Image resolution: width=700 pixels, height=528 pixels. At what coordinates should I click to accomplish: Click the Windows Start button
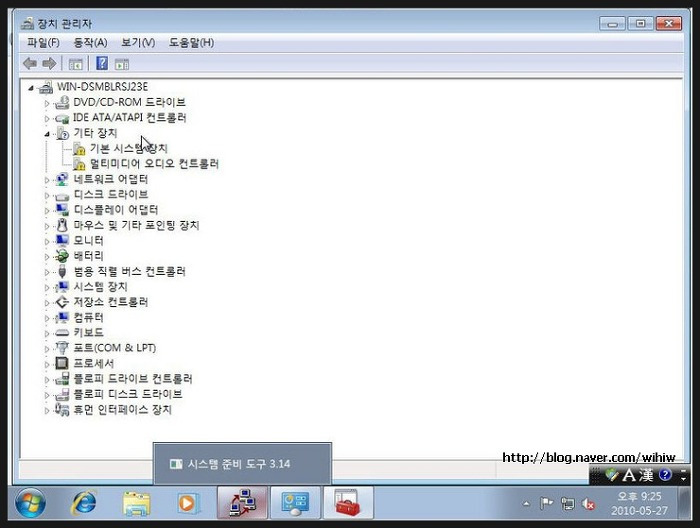coord(30,503)
